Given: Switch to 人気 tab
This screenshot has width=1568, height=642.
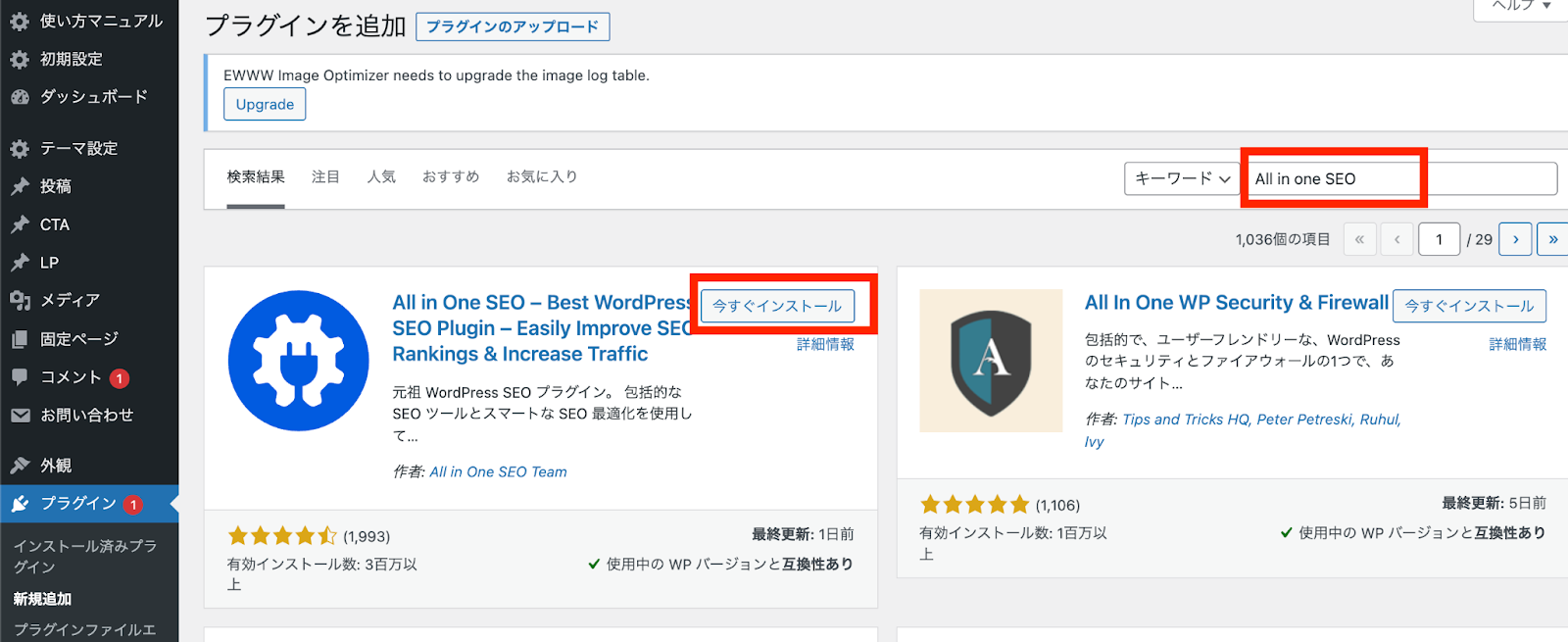Looking at the screenshot, I should pyautogui.click(x=381, y=177).
